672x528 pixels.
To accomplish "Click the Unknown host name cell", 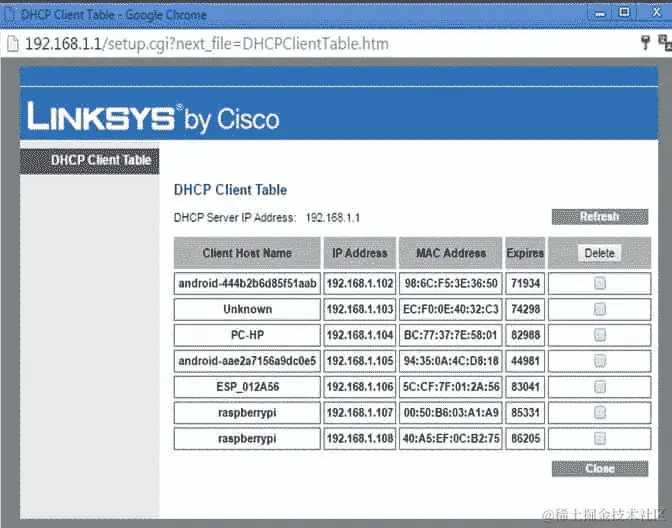I will (x=247, y=309).
